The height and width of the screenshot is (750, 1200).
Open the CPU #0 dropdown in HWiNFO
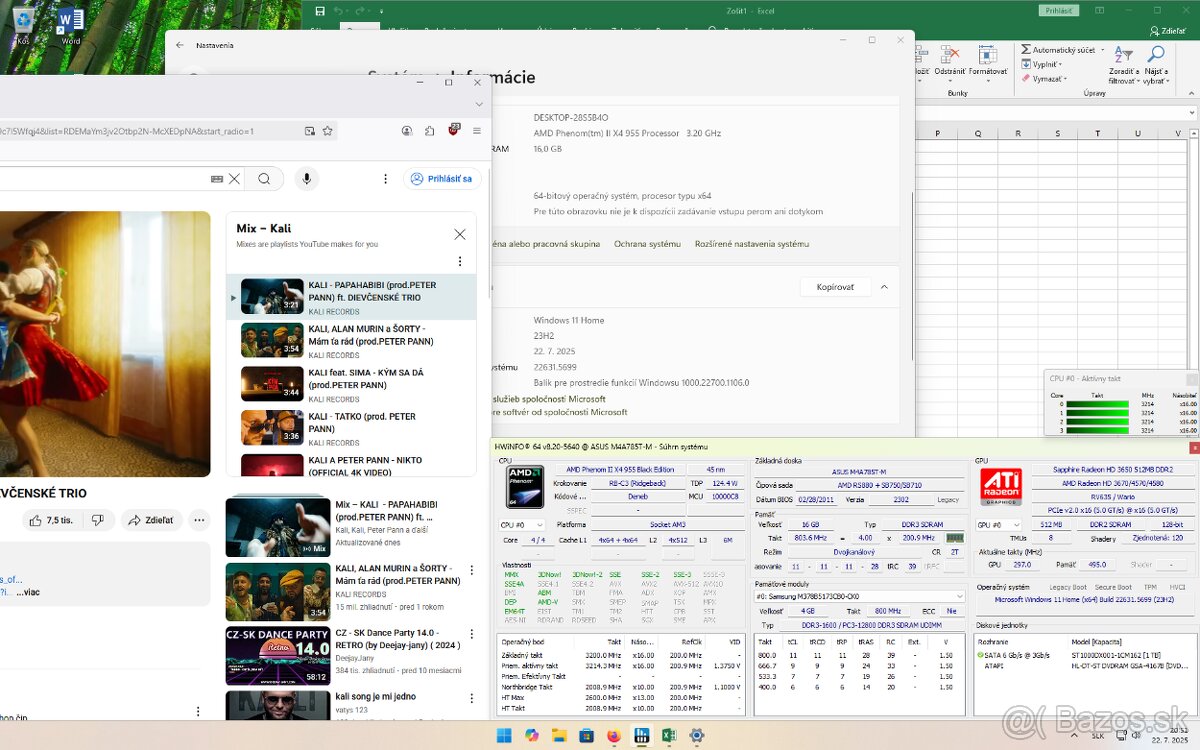tap(540, 525)
